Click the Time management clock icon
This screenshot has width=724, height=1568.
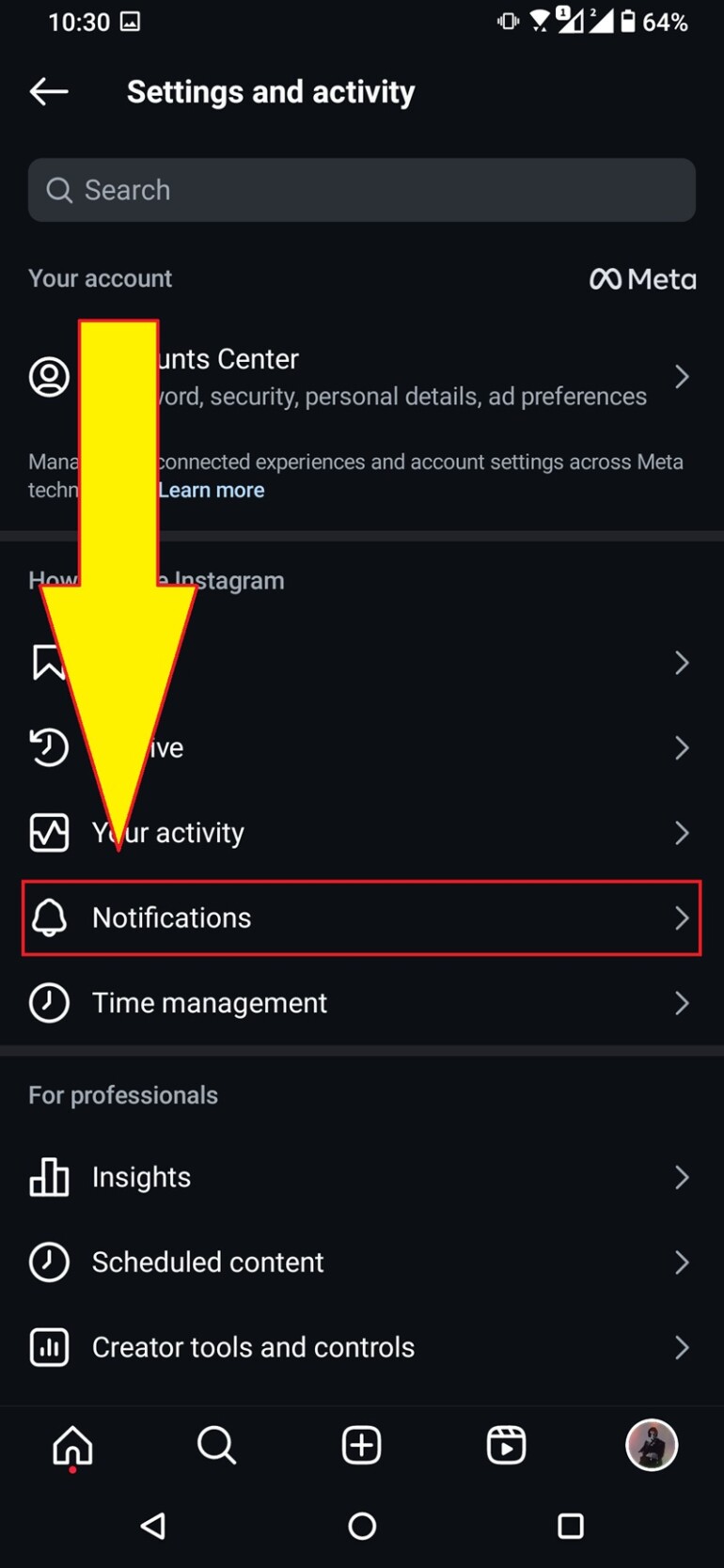click(x=49, y=1003)
